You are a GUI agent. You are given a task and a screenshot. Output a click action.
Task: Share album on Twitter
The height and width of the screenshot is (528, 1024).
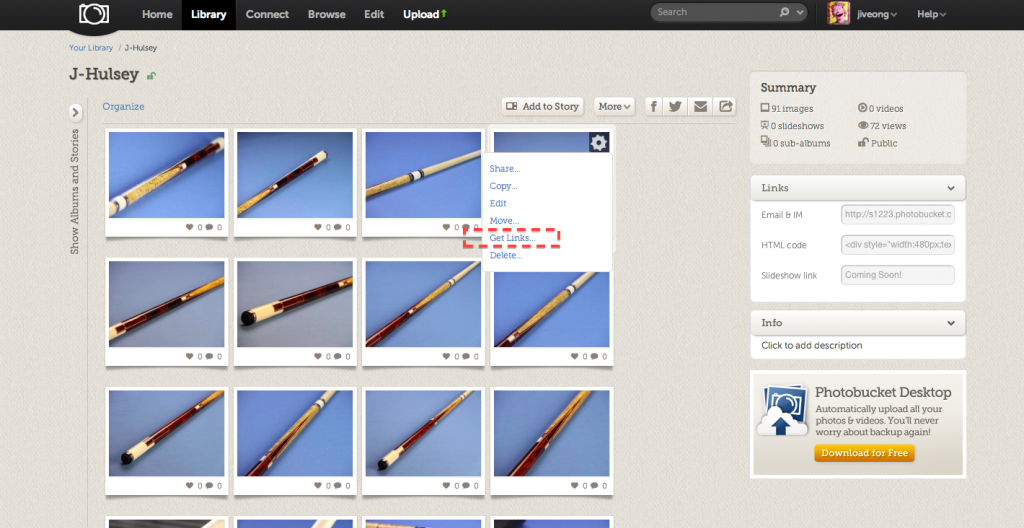[675, 107]
